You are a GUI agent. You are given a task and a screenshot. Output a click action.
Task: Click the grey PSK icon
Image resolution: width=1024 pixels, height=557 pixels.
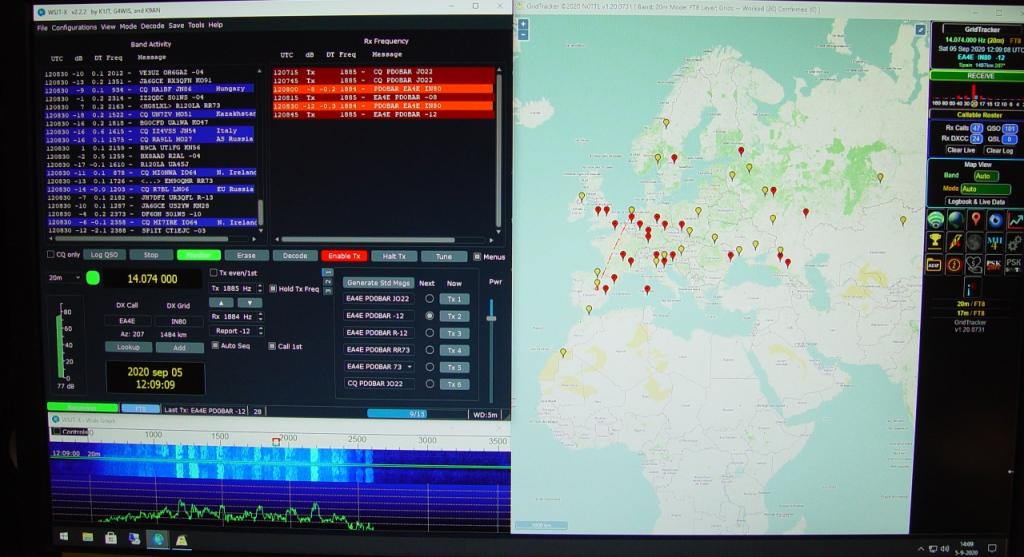(1014, 264)
